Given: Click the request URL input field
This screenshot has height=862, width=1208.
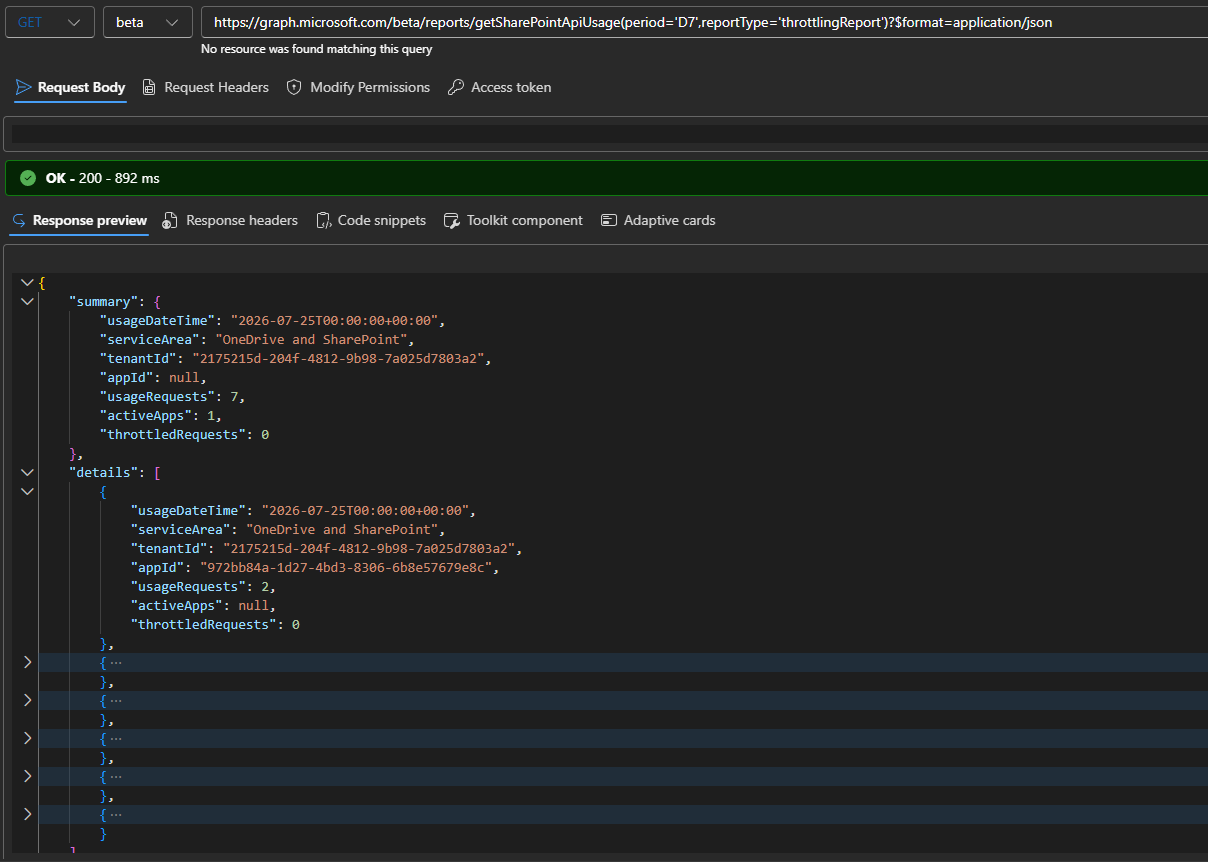Looking at the screenshot, I should 704,22.
